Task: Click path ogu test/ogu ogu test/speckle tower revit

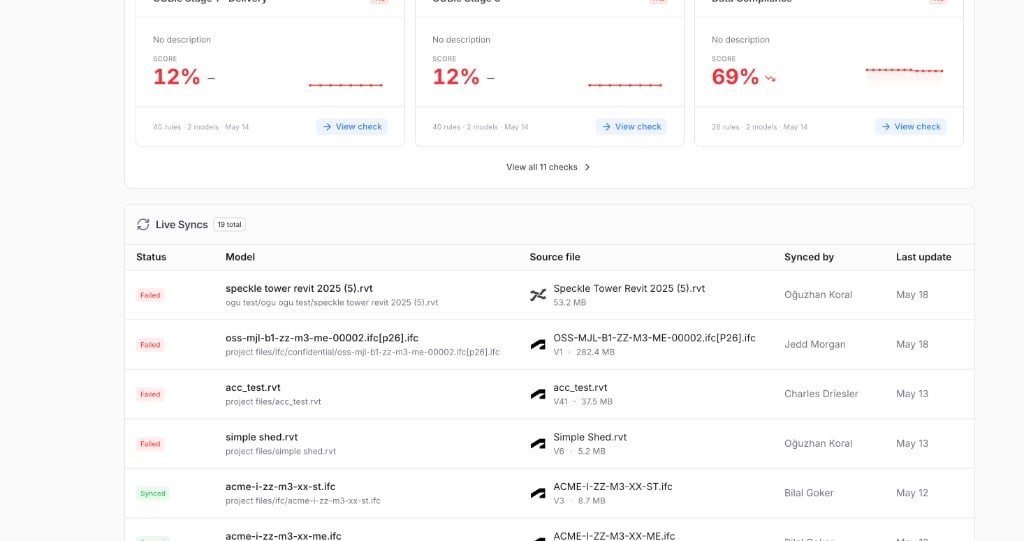Action: click(x=332, y=303)
